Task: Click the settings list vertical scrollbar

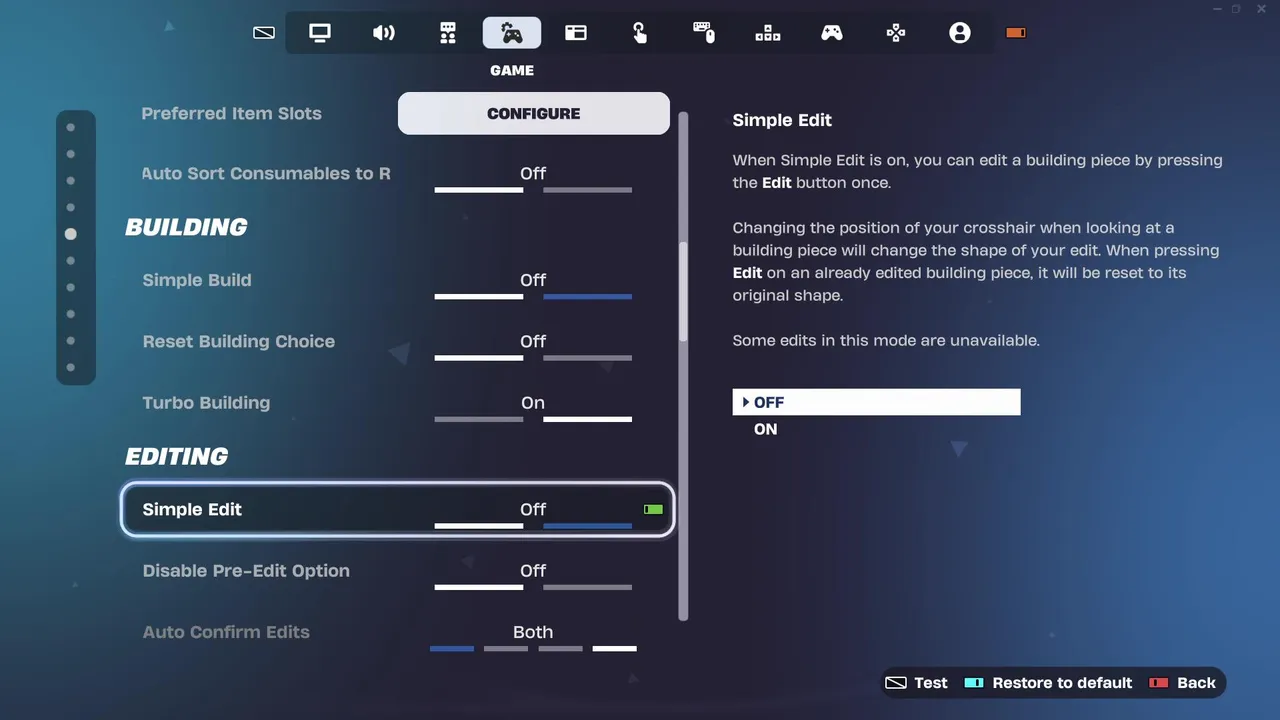Action: tap(684, 290)
